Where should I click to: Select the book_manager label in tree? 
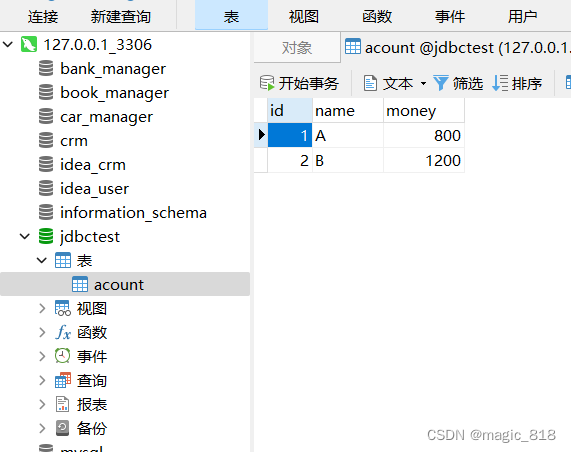tap(114, 93)
